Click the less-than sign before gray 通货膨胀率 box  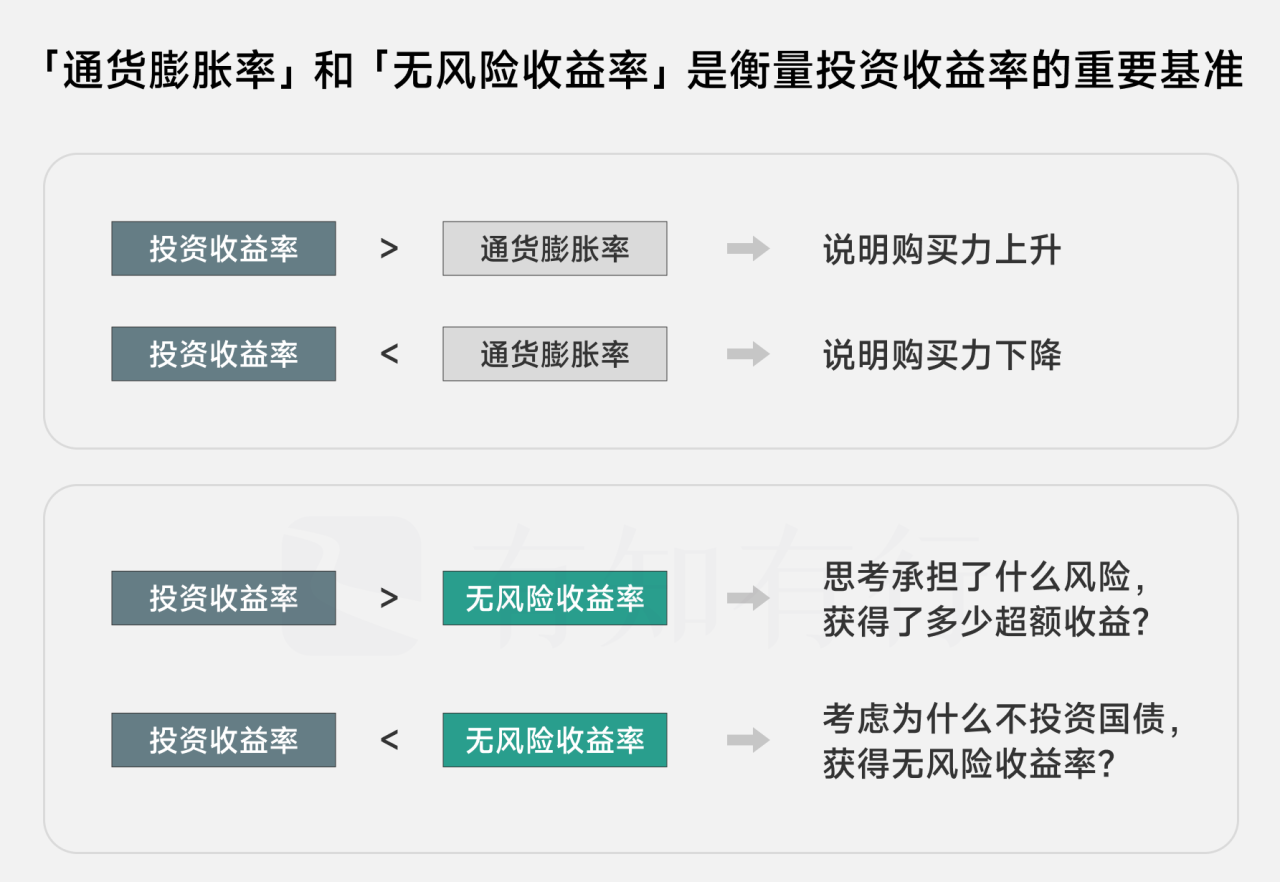point(389,354)
